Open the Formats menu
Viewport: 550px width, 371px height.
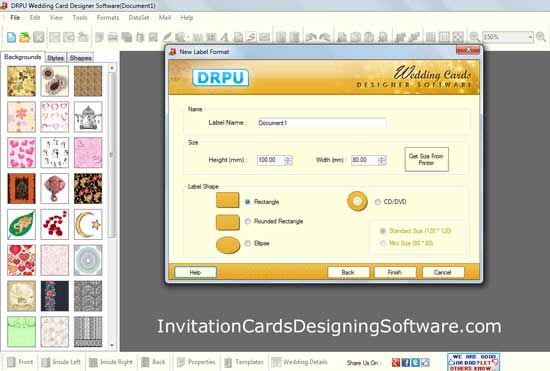tap(108, 18)
